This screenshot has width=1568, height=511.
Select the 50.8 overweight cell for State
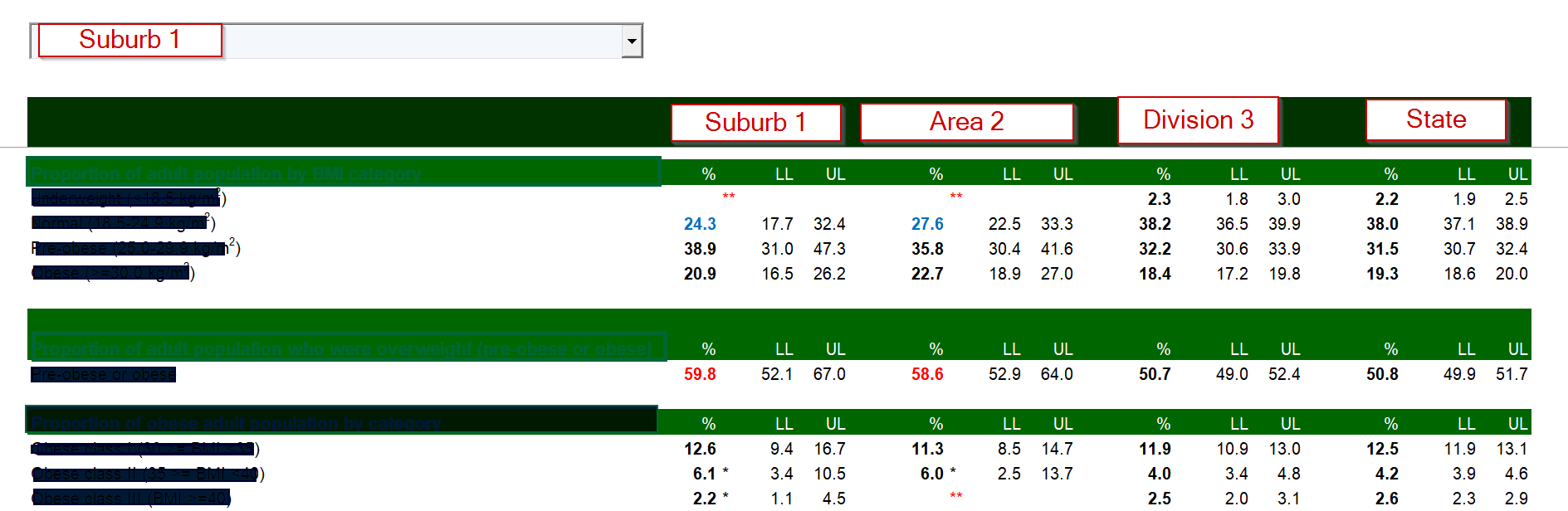1382,374
